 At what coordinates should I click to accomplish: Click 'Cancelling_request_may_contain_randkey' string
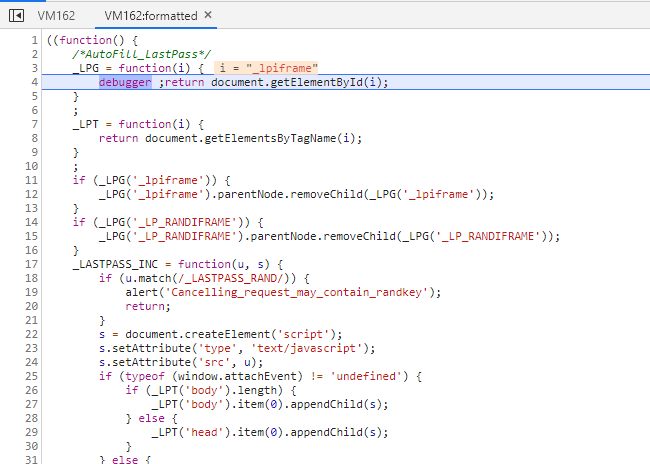[297, 292]
